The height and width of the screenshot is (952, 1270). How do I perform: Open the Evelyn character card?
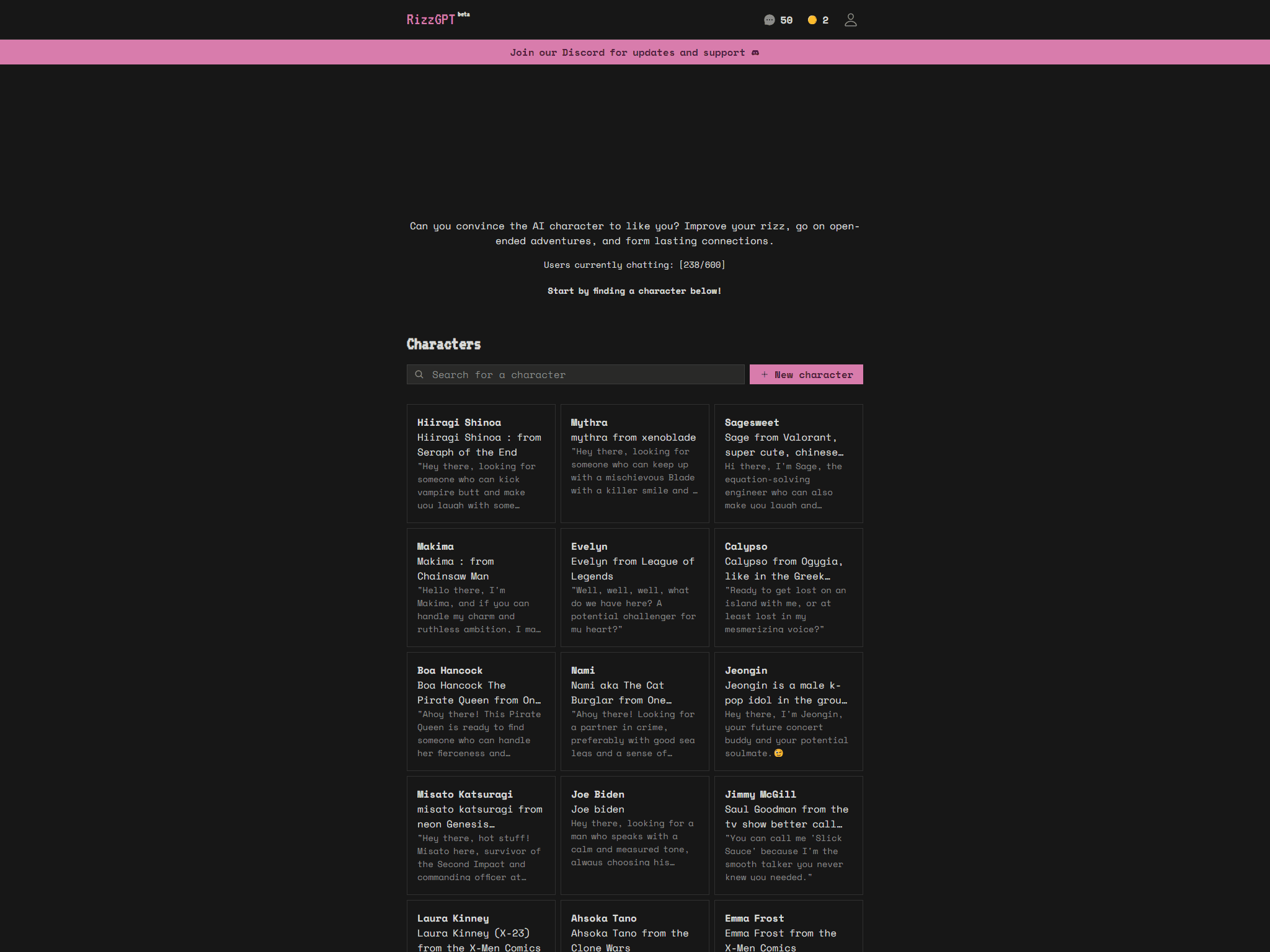pos(635,588)
